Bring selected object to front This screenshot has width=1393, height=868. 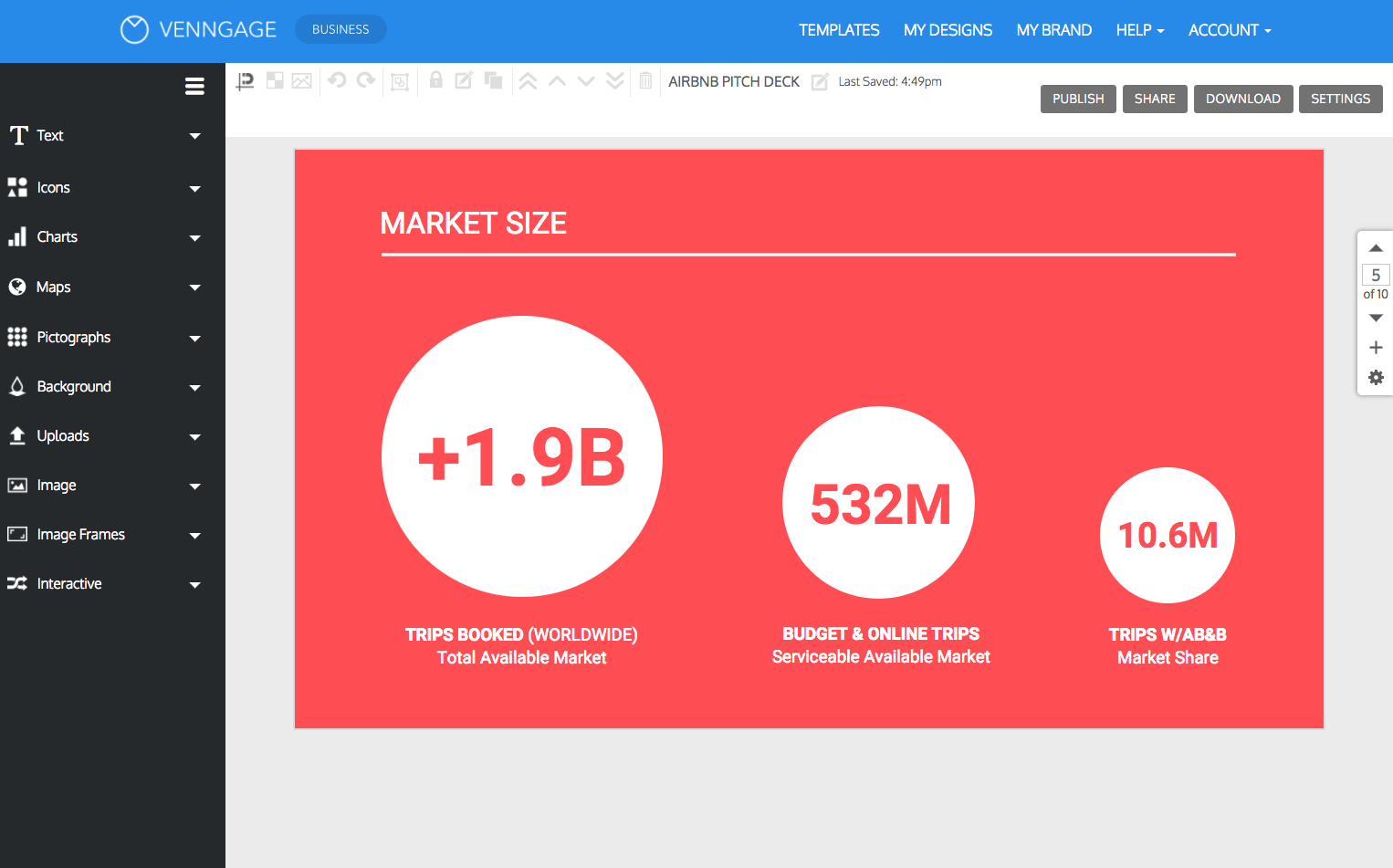click(x=528, y=81)
